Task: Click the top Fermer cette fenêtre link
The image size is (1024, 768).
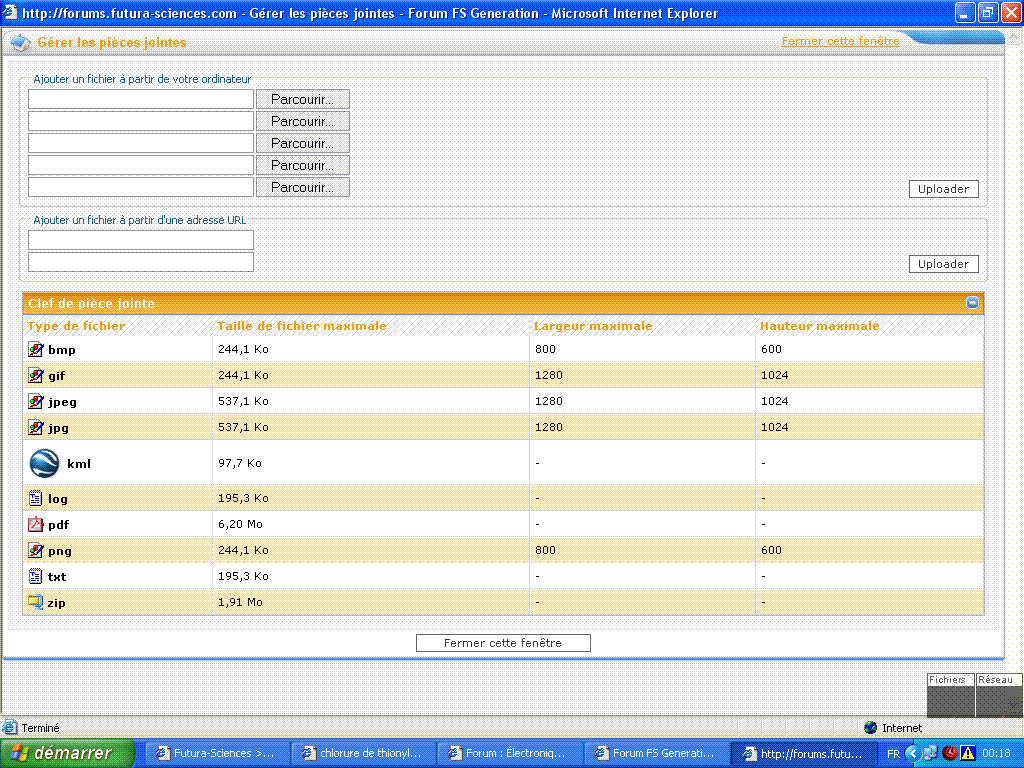Action: coord(840,41)
